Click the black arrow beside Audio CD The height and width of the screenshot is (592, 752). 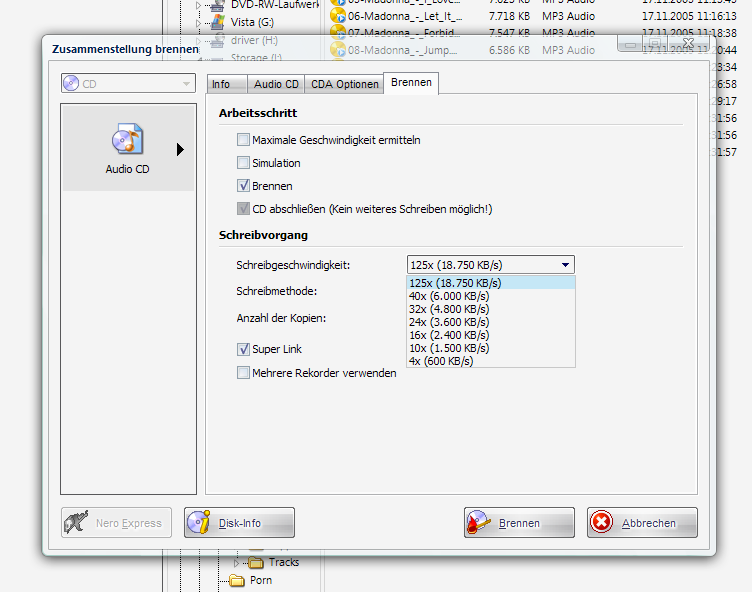coord(180,150)
